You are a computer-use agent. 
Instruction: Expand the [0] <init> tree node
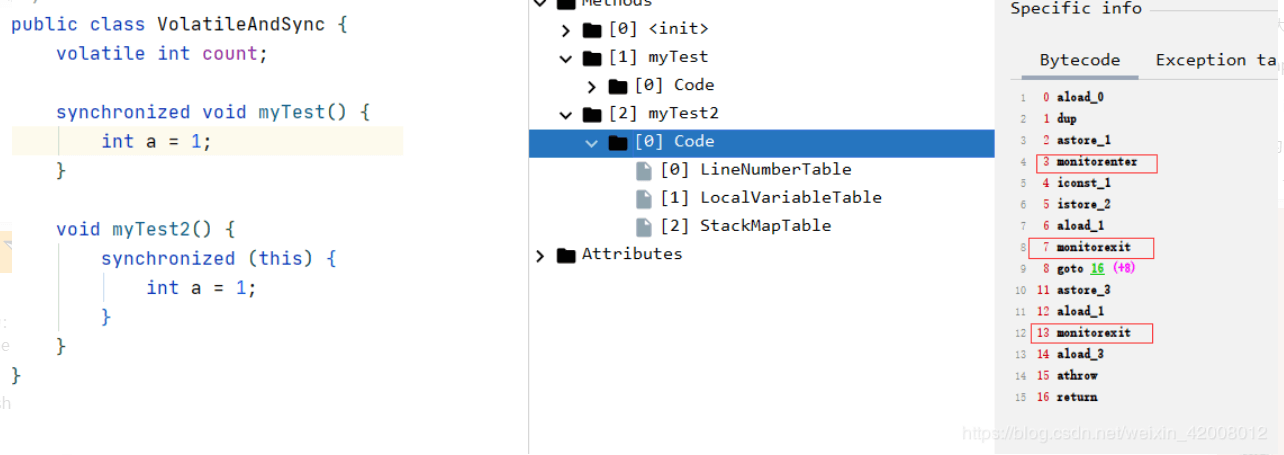[566, 30]
